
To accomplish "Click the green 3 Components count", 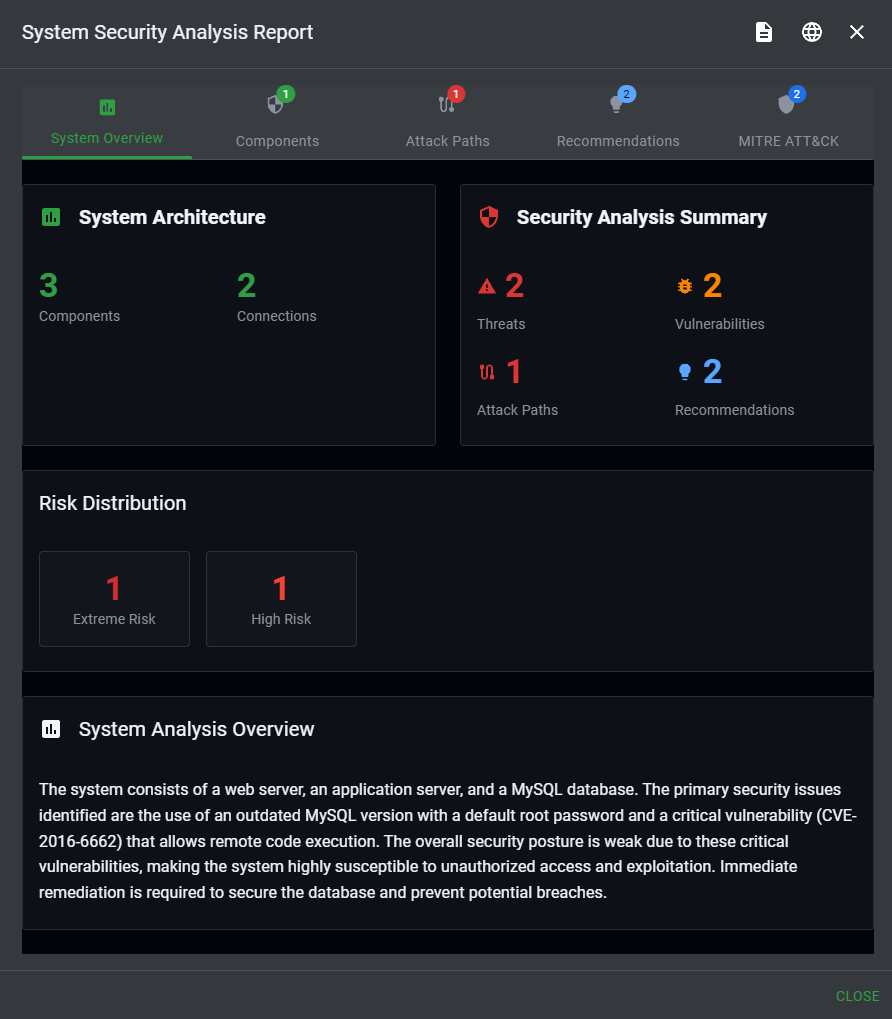I will (49, 286).
